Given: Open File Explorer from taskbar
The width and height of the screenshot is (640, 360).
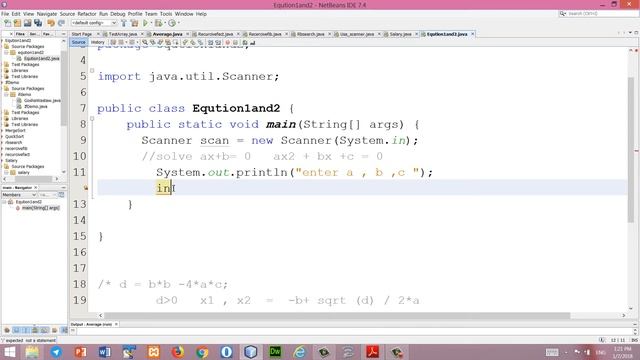Looking at the screenshot, I should pyautogui.click(x=32, y=352).
